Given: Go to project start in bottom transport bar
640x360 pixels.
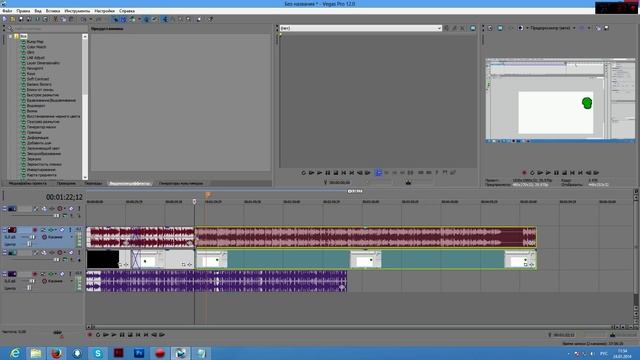Looking at the screenshot, I should [x=138, y=335].
